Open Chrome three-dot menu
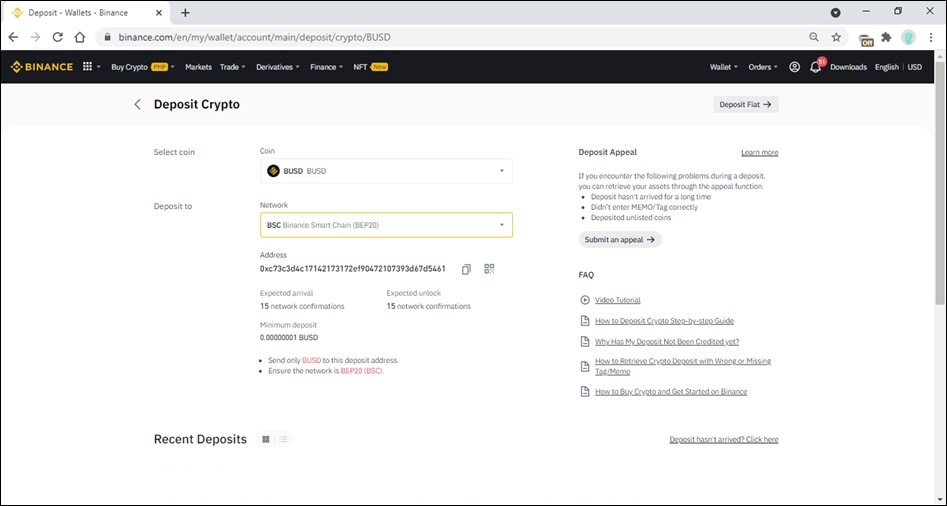This screenshot has width=947, height=506. pos(931,37)
